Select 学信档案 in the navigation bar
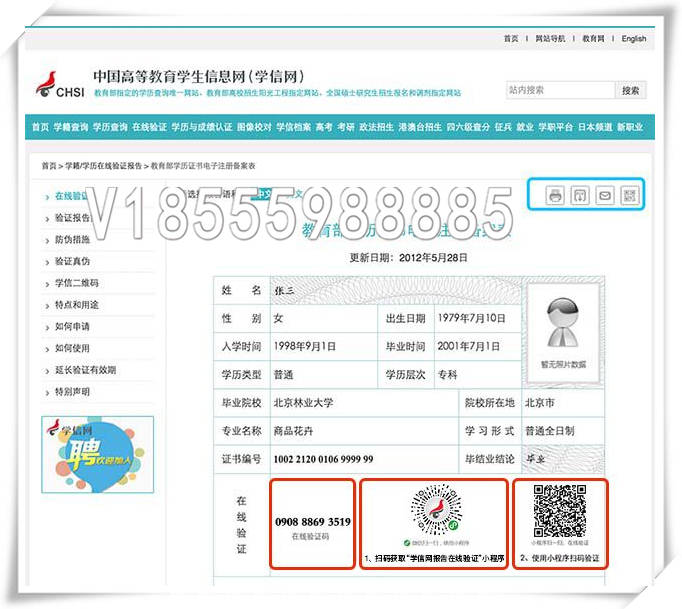 [x=294, y=127]
